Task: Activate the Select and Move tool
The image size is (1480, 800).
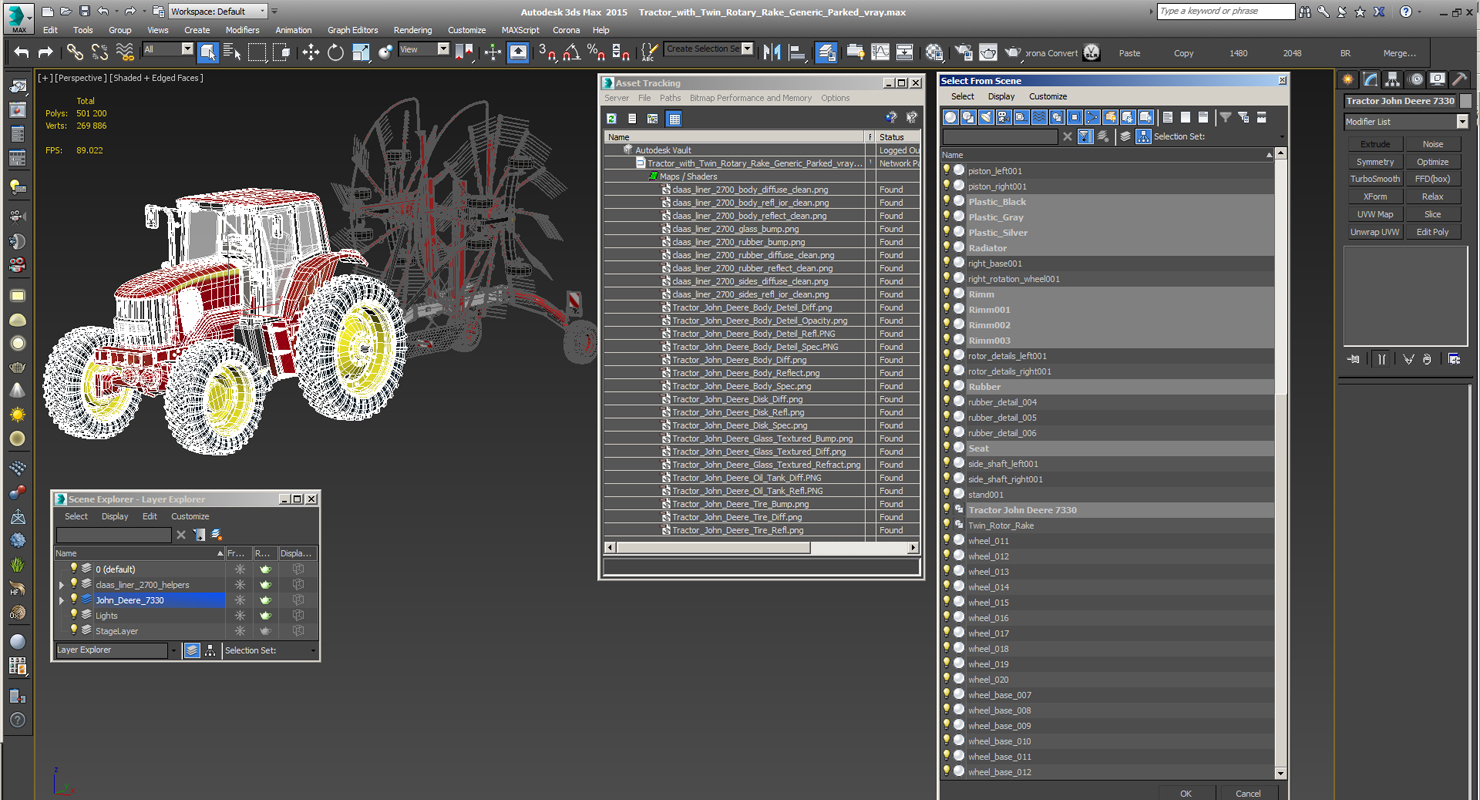Action: point(310,52)
